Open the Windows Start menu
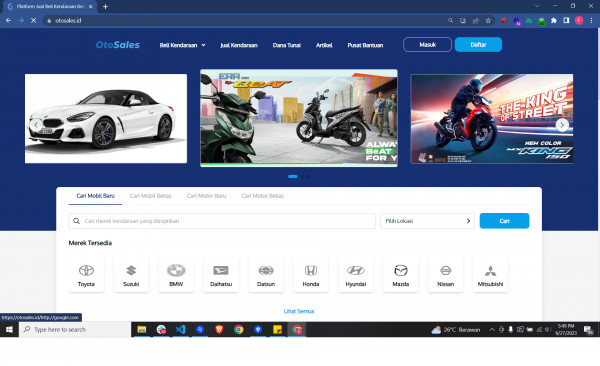Image resolution: width=600 pixels, height=366 pixels. coord(9,329)
